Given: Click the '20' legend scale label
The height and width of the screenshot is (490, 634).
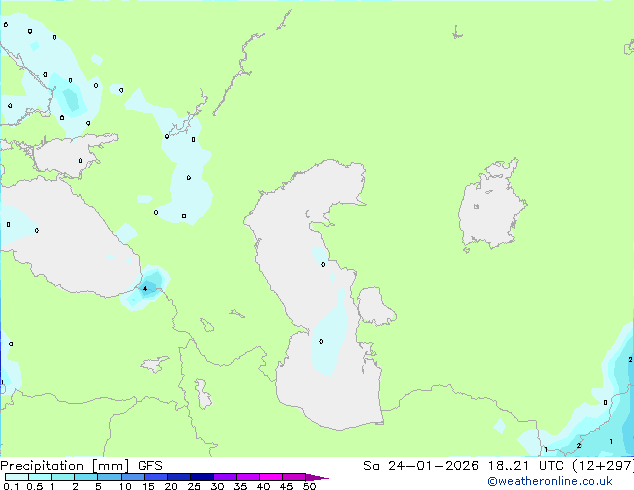Looking at the screenshot, I should 171,486.
